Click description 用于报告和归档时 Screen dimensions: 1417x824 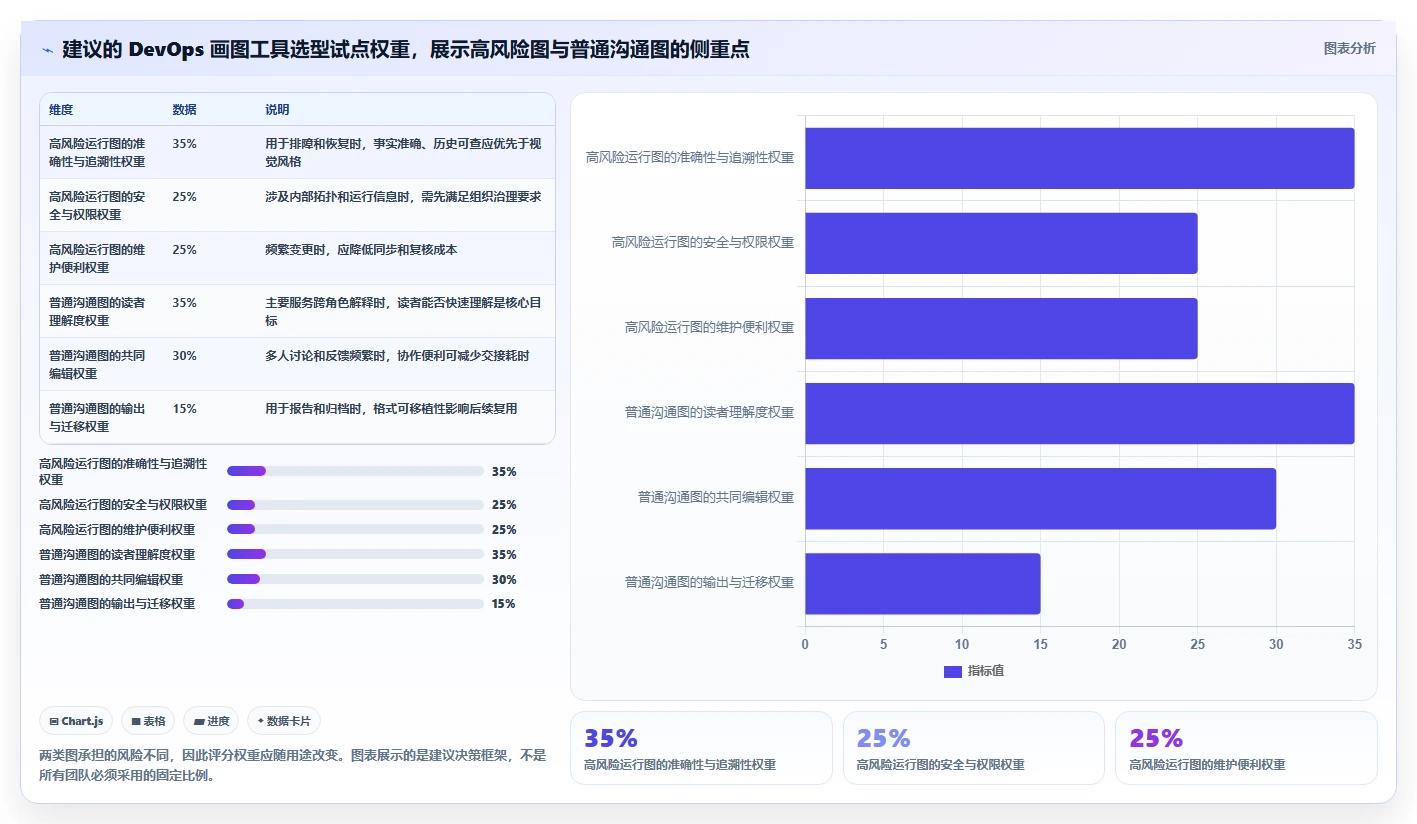391,409
